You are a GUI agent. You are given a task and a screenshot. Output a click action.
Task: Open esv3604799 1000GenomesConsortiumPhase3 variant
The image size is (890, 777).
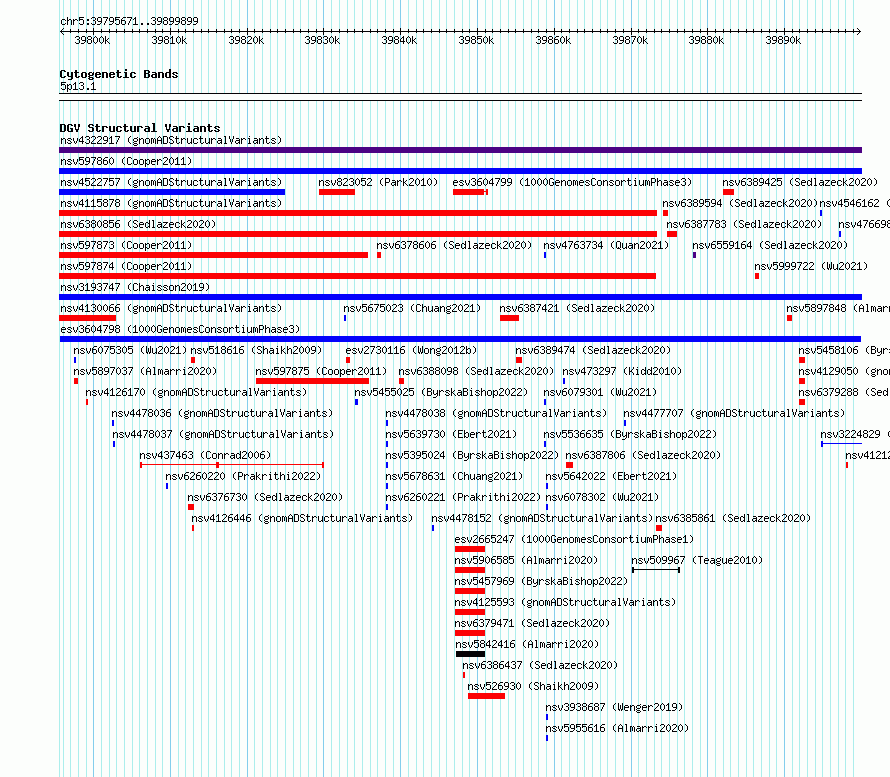pyautogui.click(x=572, y=182)
